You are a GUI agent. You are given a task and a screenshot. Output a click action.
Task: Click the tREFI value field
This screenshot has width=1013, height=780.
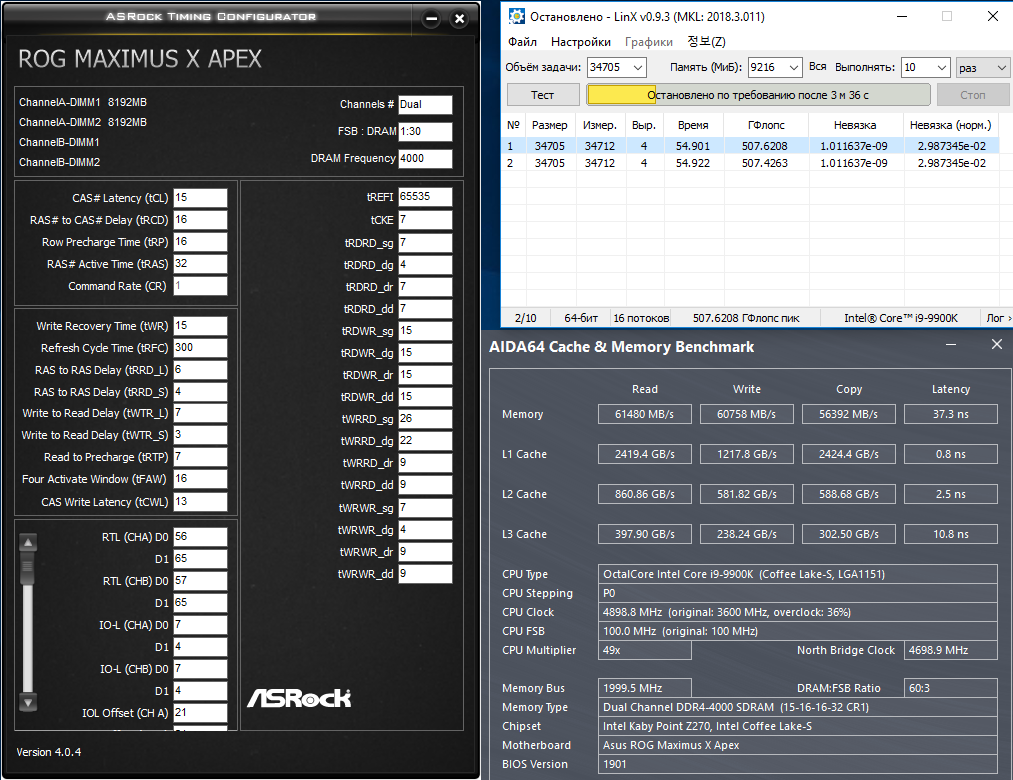coord(425,196)
